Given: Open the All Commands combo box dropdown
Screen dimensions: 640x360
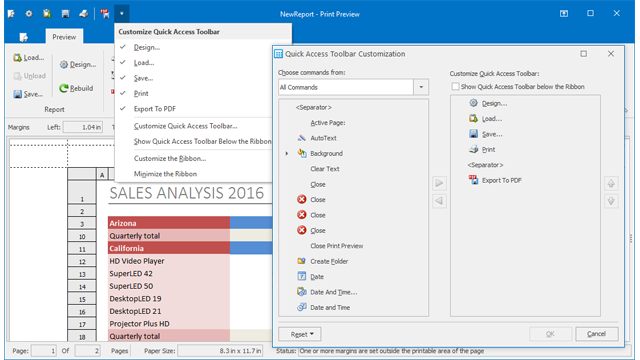Looking at the screenshot, I should coord(421,87).
